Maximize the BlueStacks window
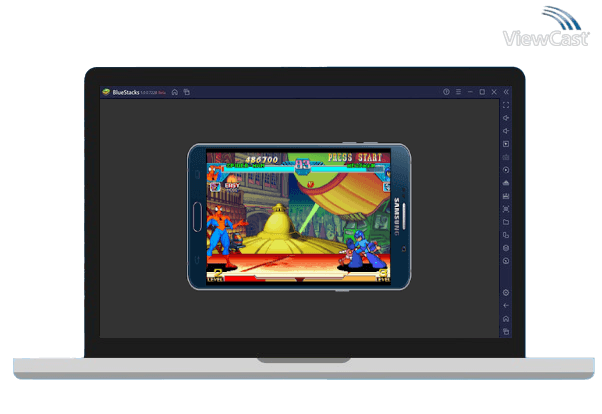The width and height of the screenshot is (602, 414). coord(482,92)
